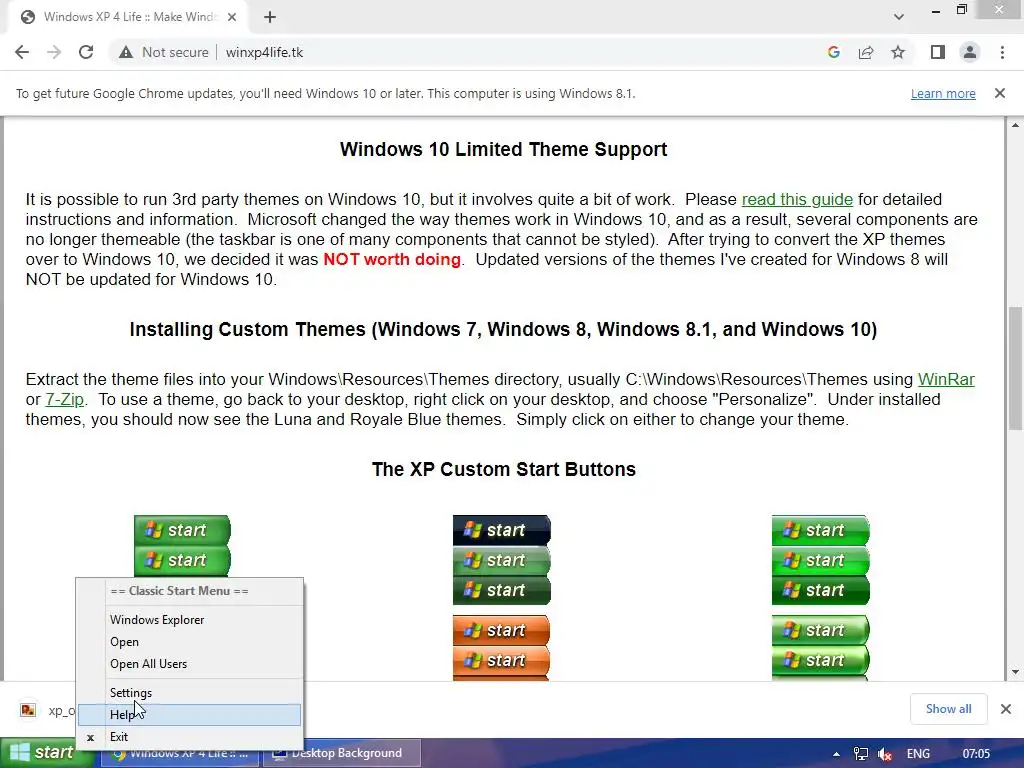This screenshot has width=1024, height=768.
Task: Open the Learn more link
Action: (x=943, y=93)
